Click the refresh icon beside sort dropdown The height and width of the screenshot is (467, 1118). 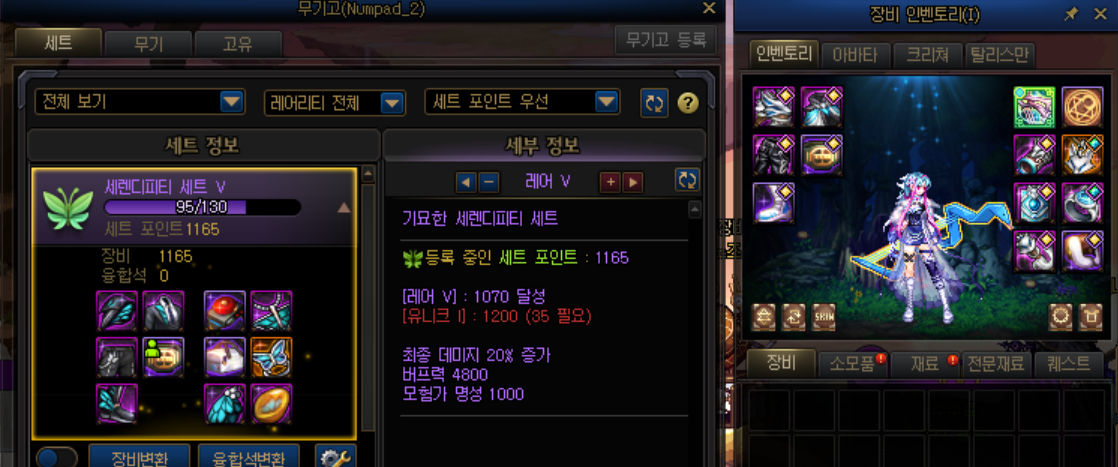click(x=654, y=103)
